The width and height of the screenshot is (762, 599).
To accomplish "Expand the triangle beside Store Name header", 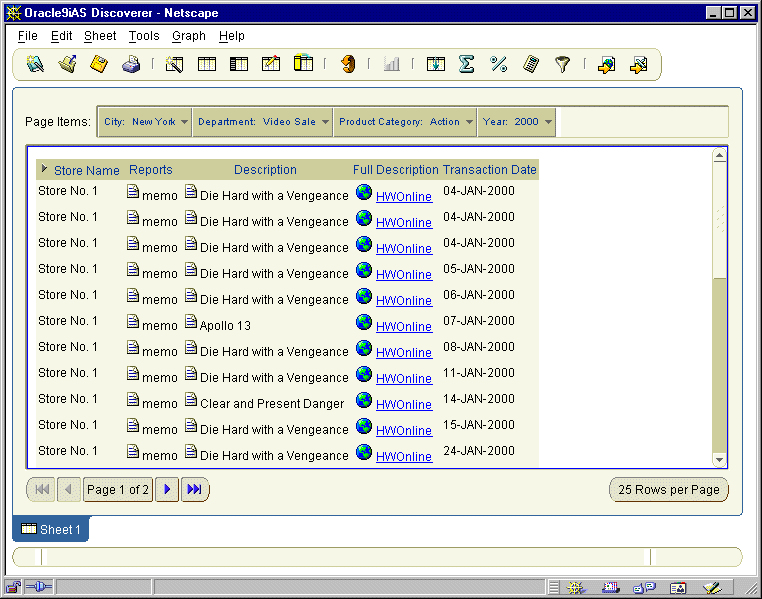I will pyautogui.click(x=44, y=169).
